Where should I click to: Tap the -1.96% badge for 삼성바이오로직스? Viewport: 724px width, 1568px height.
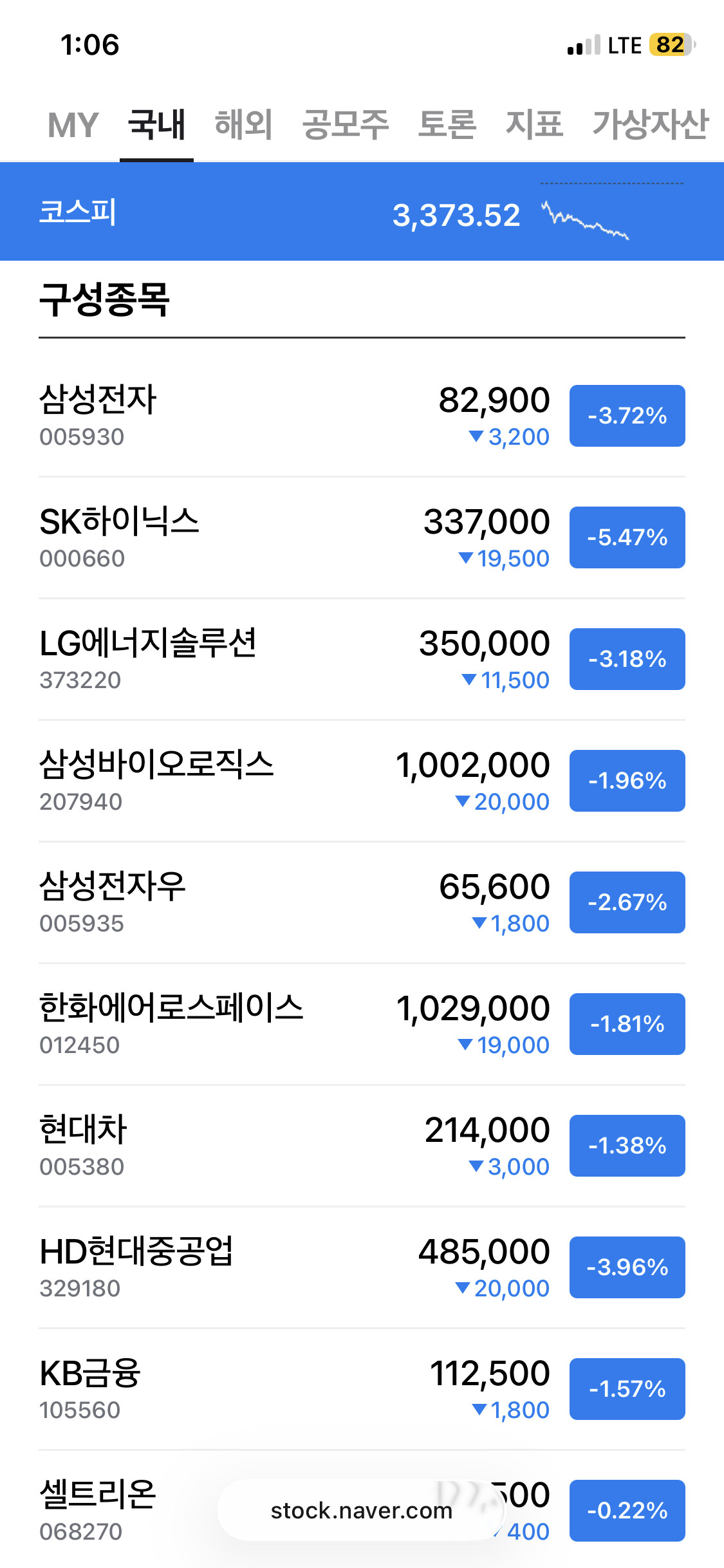click(x=627, y=781)
